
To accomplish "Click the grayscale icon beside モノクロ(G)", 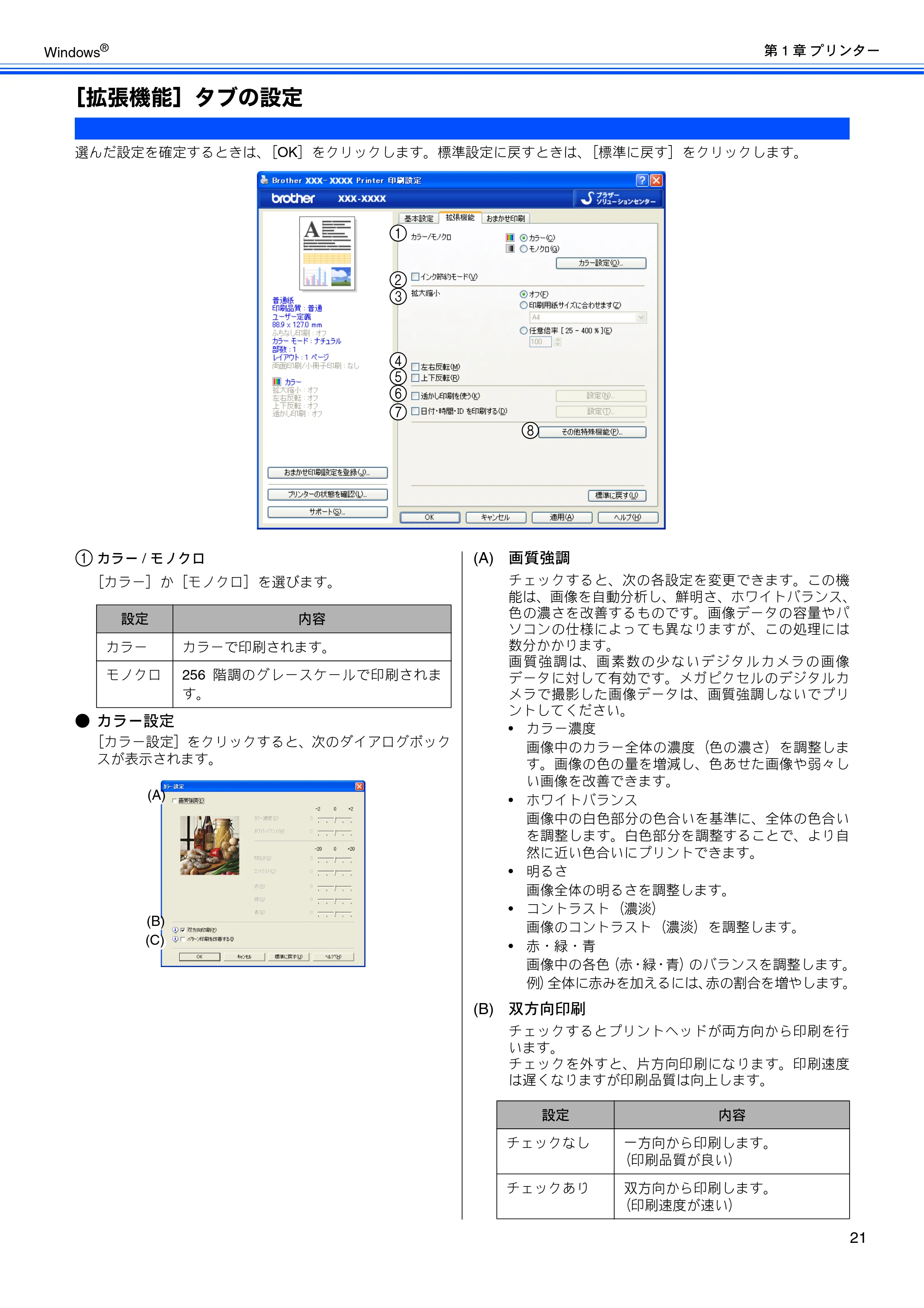I will tap(510, 249).
